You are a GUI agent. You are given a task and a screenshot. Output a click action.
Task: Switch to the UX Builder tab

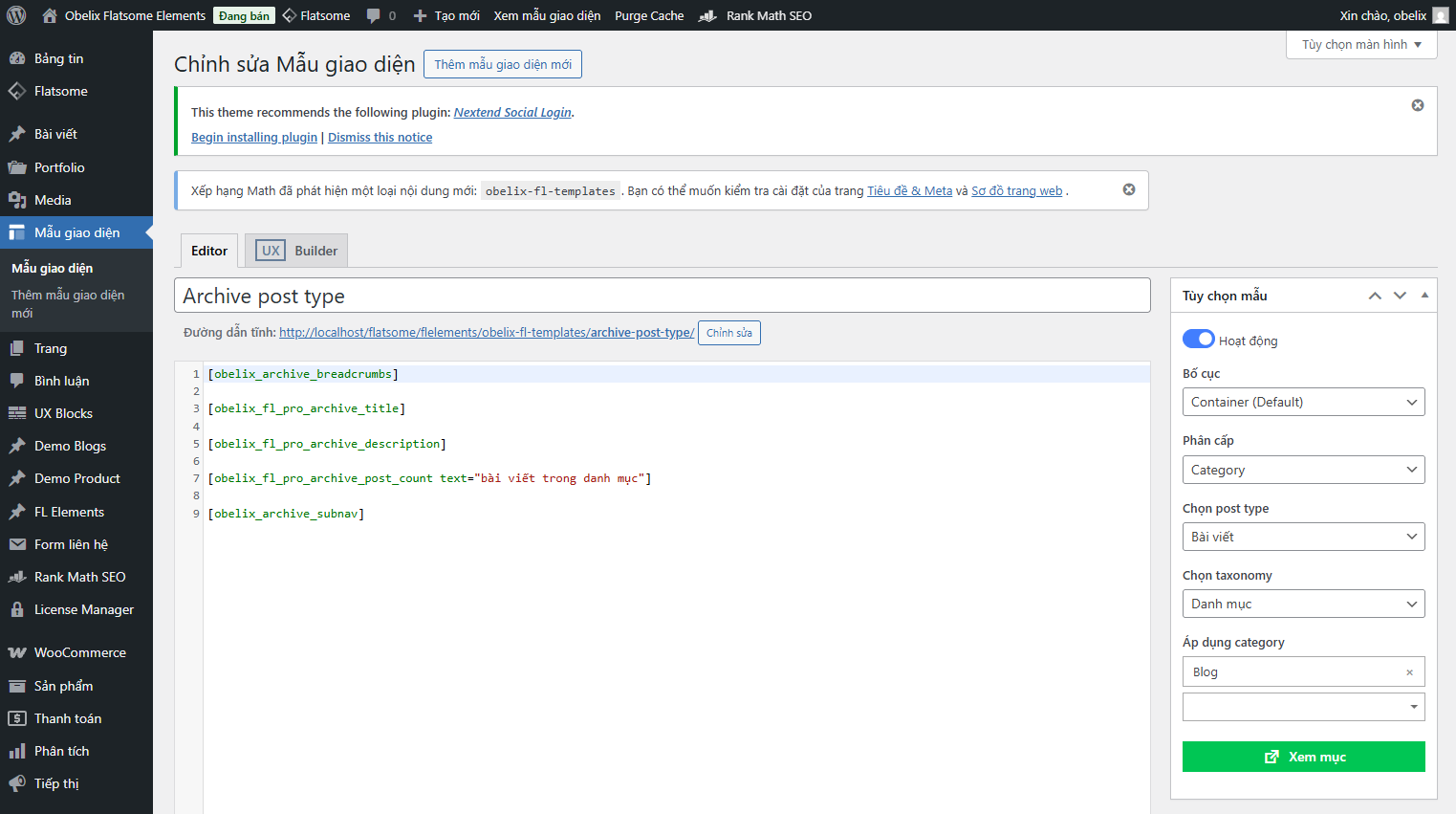click(296, 251)
